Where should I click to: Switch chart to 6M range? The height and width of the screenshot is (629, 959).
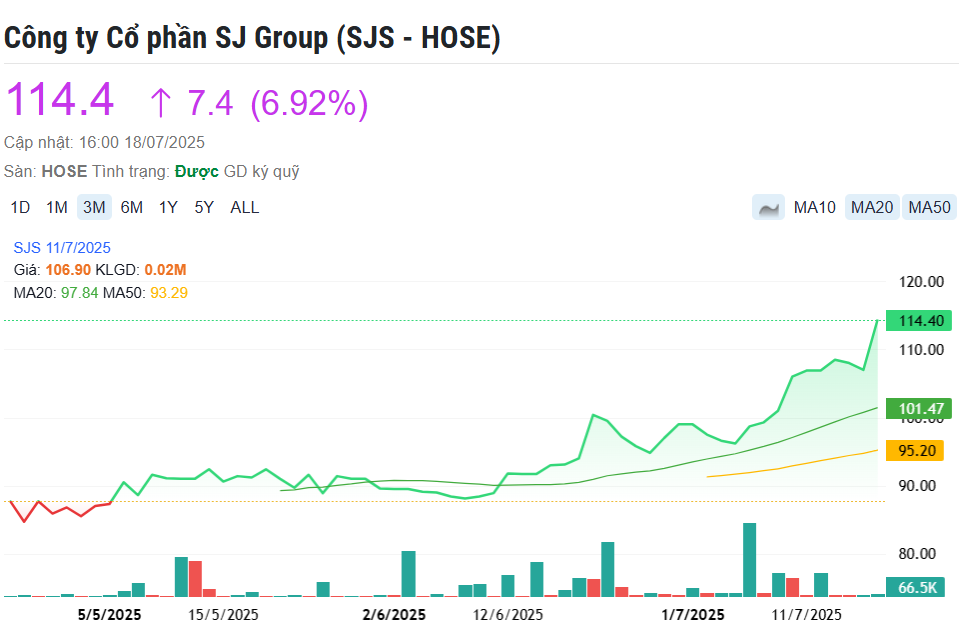pyautogui.click(x=131, y=207)
